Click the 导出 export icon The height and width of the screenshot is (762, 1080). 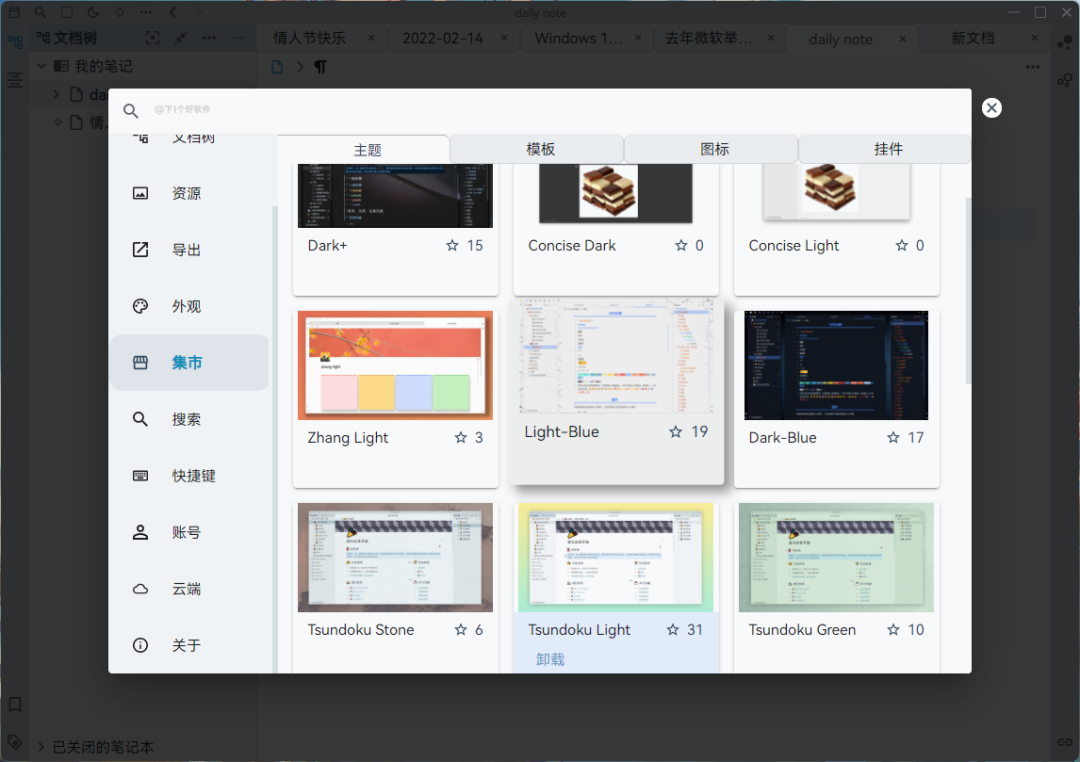click(141, 250)
